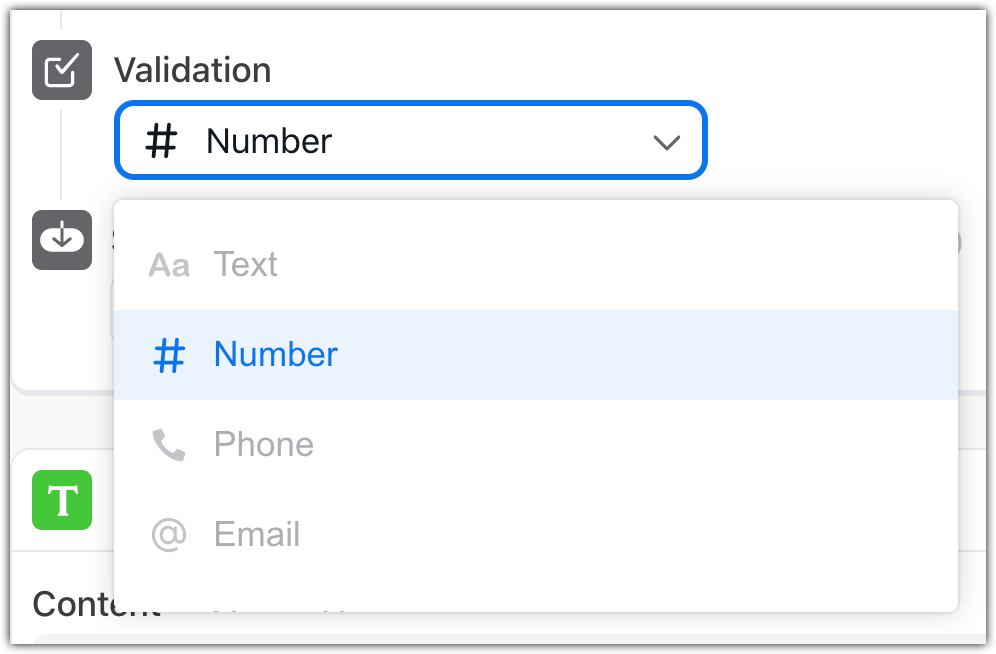Click the green T text block icon
The height and width of the screenshot is (654, 996).
62,500
